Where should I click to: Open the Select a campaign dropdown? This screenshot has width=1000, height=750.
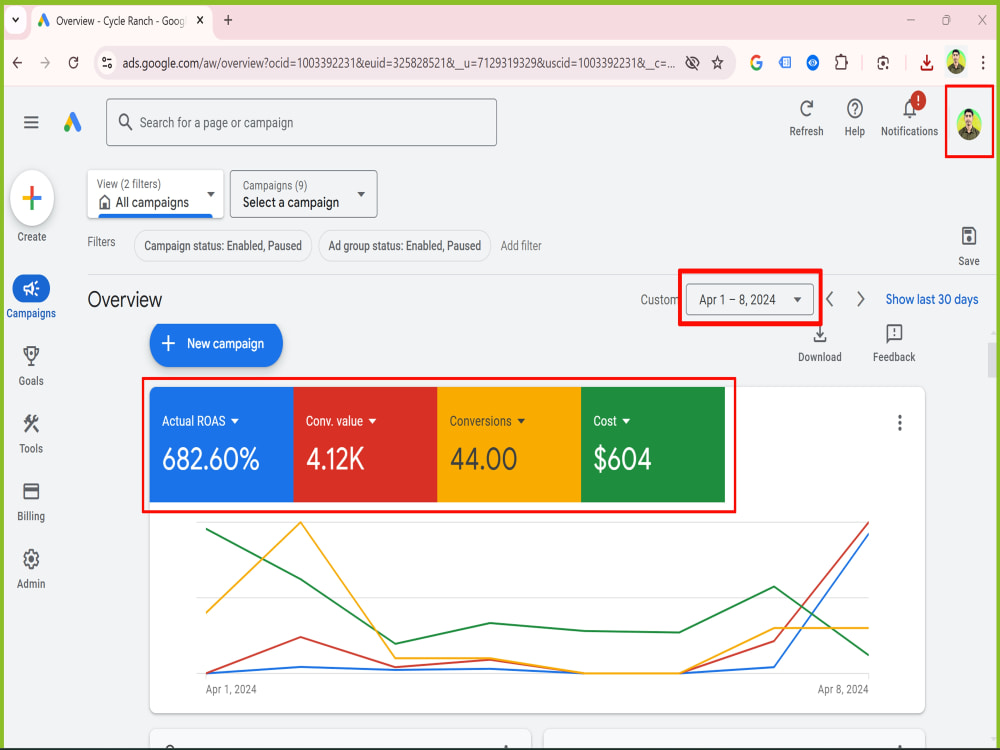pyautogui.click(x=304, y=194)
